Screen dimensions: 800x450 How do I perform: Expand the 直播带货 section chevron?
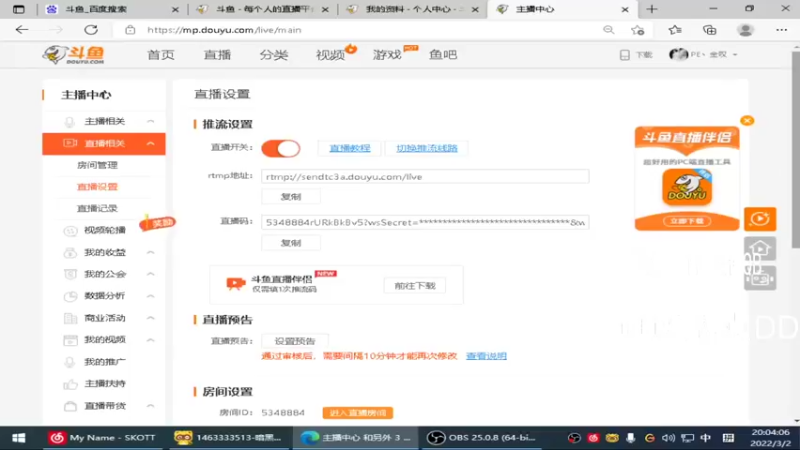[151, 406]
